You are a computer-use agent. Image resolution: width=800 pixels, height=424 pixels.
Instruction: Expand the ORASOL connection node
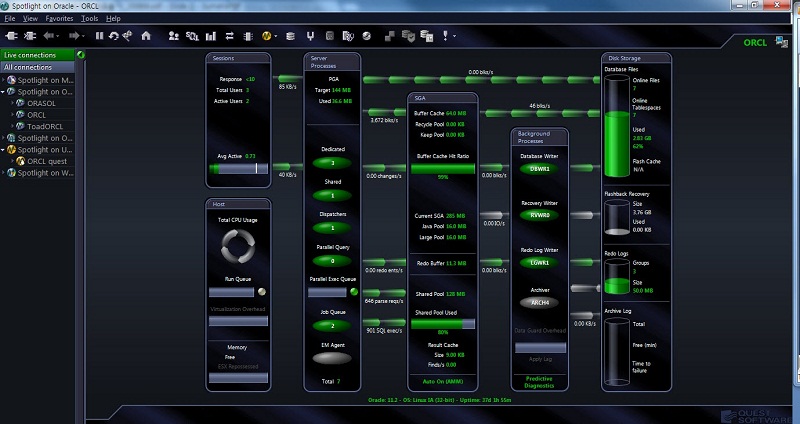[x=14, y=102]
